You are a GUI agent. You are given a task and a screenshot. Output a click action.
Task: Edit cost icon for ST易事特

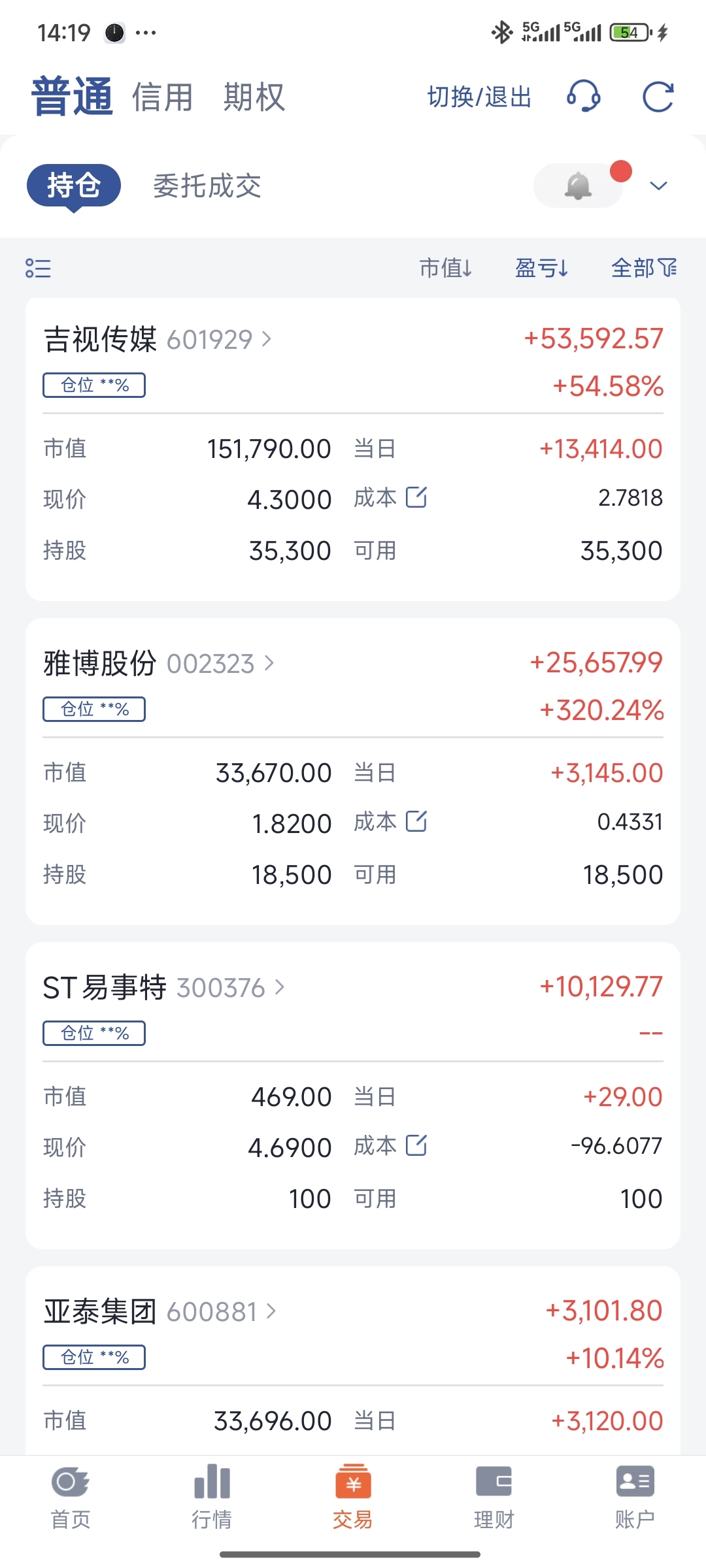pyautogui.click(x=416, y=1145)
